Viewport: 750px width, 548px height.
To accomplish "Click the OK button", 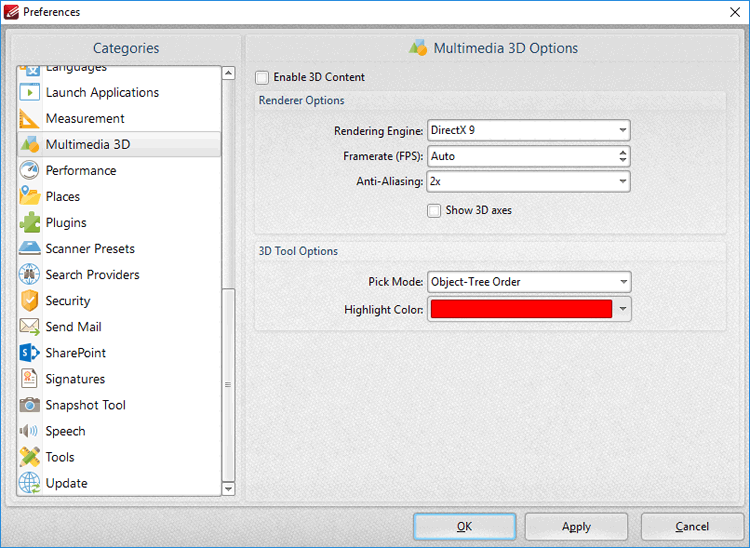I will [x=464, y=526].
